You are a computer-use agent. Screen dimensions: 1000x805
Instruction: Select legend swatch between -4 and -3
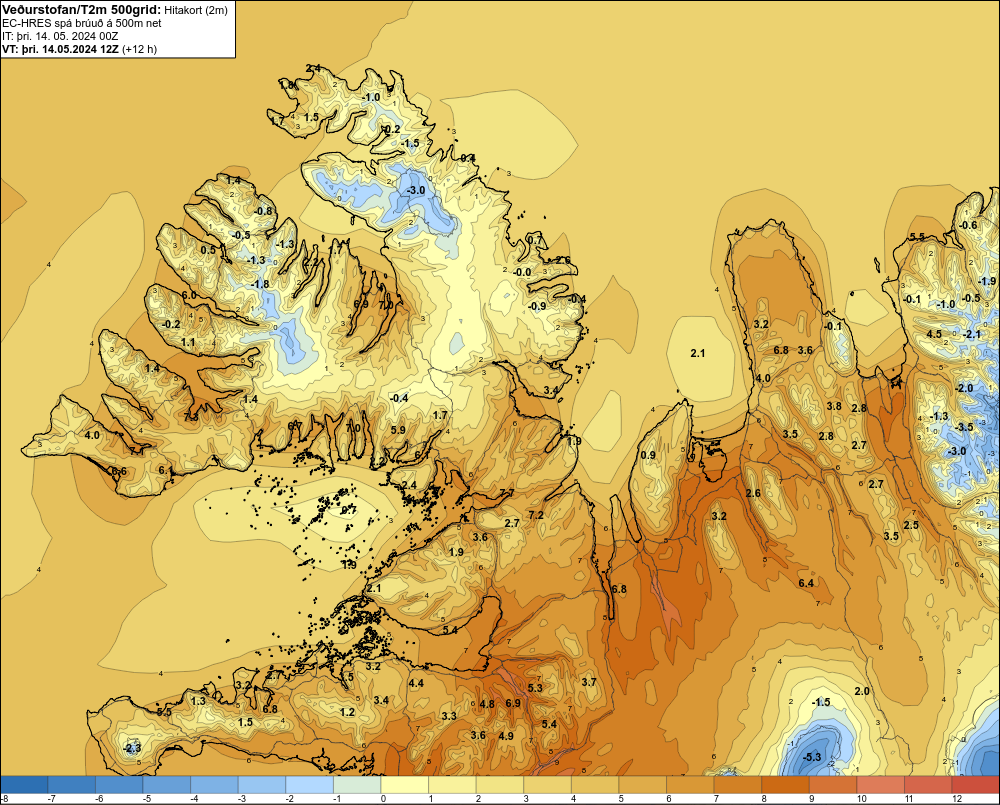(x=214, y=784)
